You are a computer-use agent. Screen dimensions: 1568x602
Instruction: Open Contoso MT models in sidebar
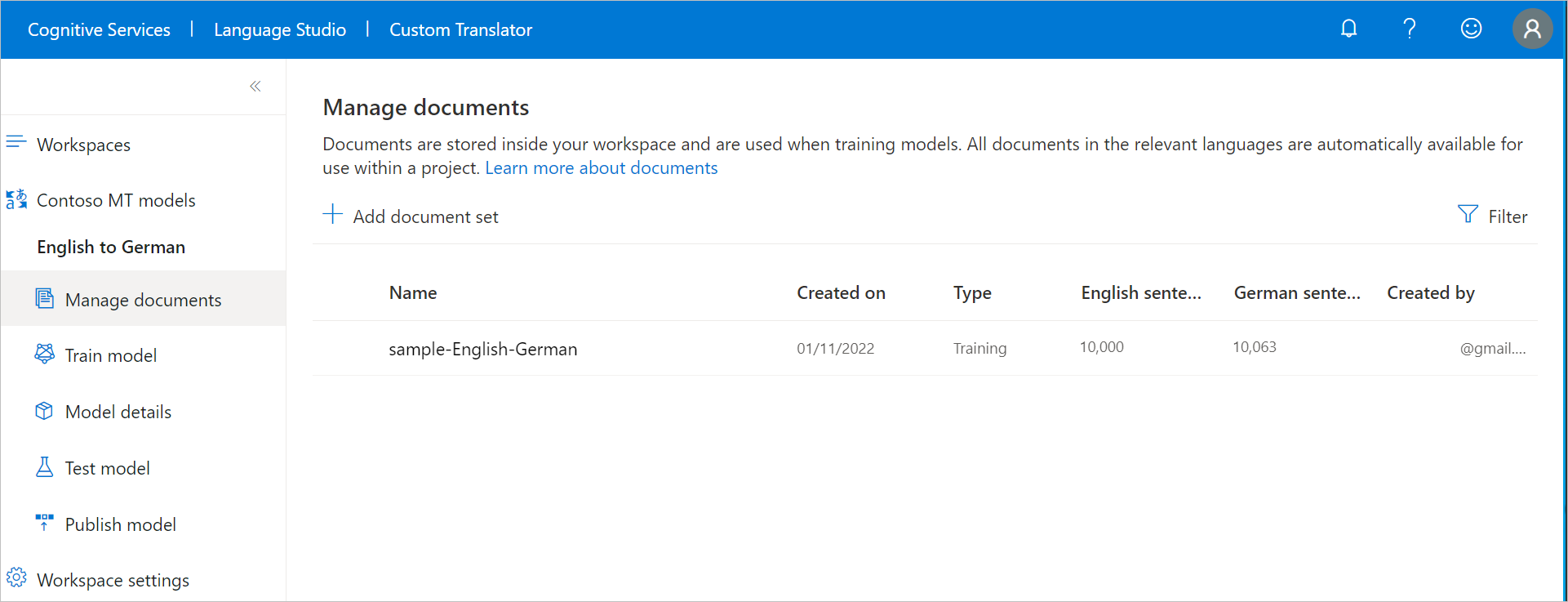[116, 200]
